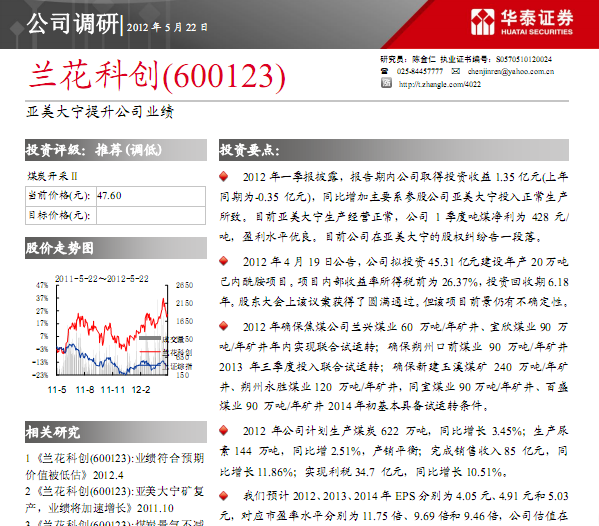
Task: Open related report 业绩符合预期价值被低估 2012.4
Action: click(115, 466)
